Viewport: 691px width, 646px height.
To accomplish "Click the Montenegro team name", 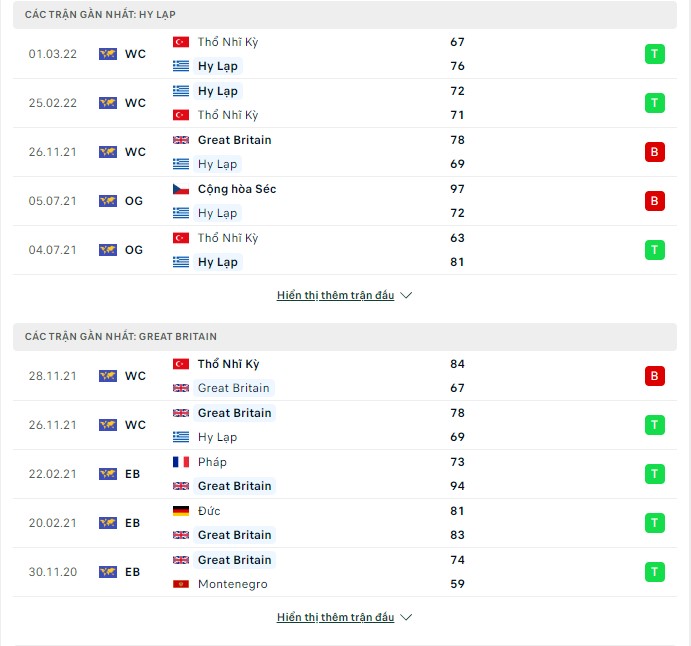I will pyautogui.click(x=233, y=584).
